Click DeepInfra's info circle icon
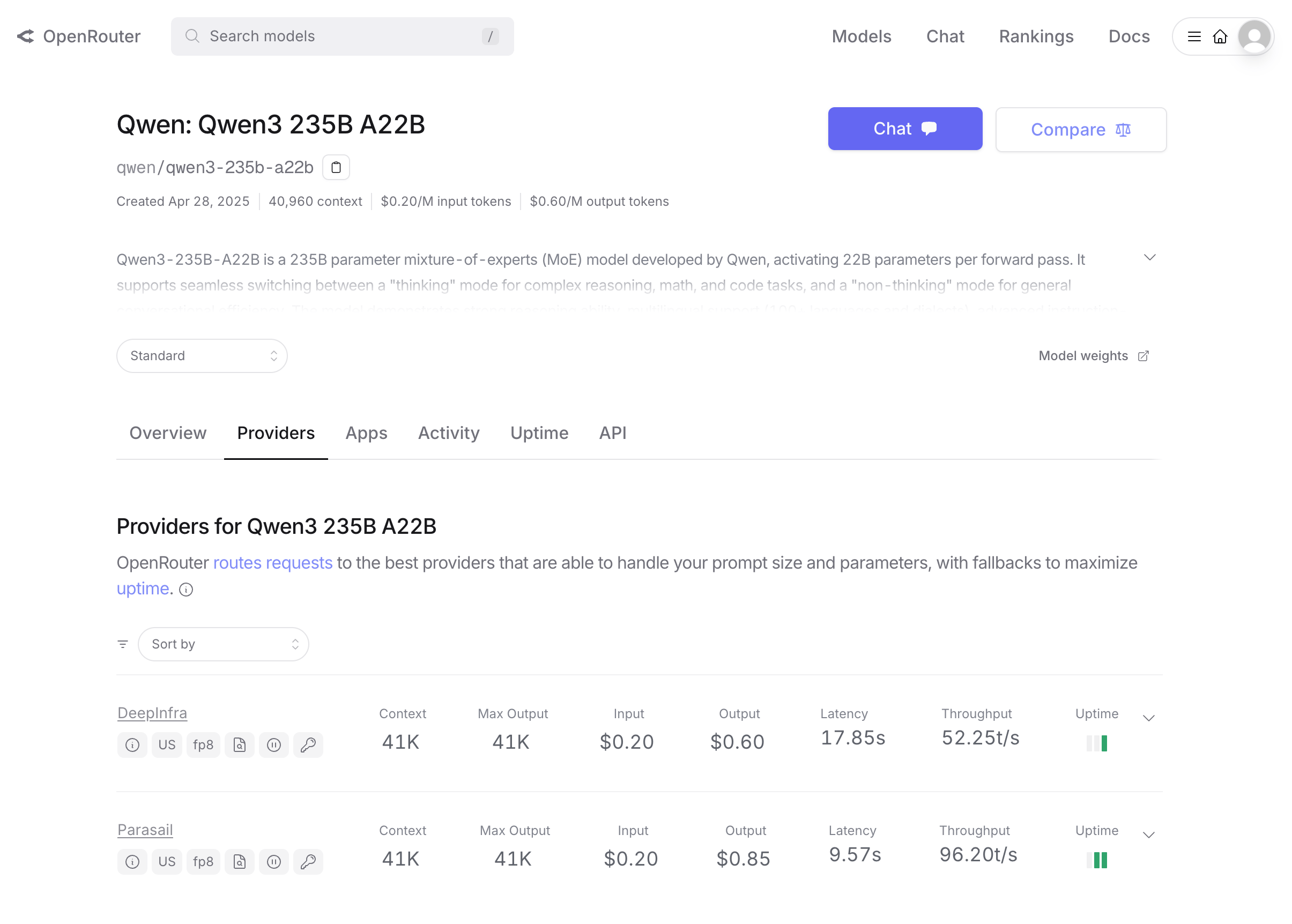The height and width of the screenshot is (924, 1292). pos(132,745)
